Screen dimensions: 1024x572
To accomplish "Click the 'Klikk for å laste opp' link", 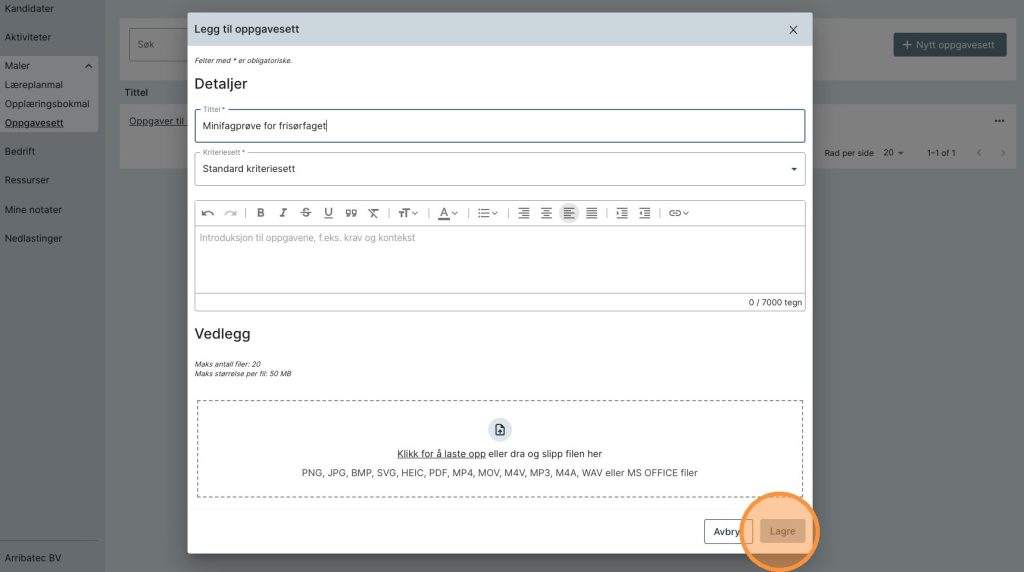I will coord(441,454).
